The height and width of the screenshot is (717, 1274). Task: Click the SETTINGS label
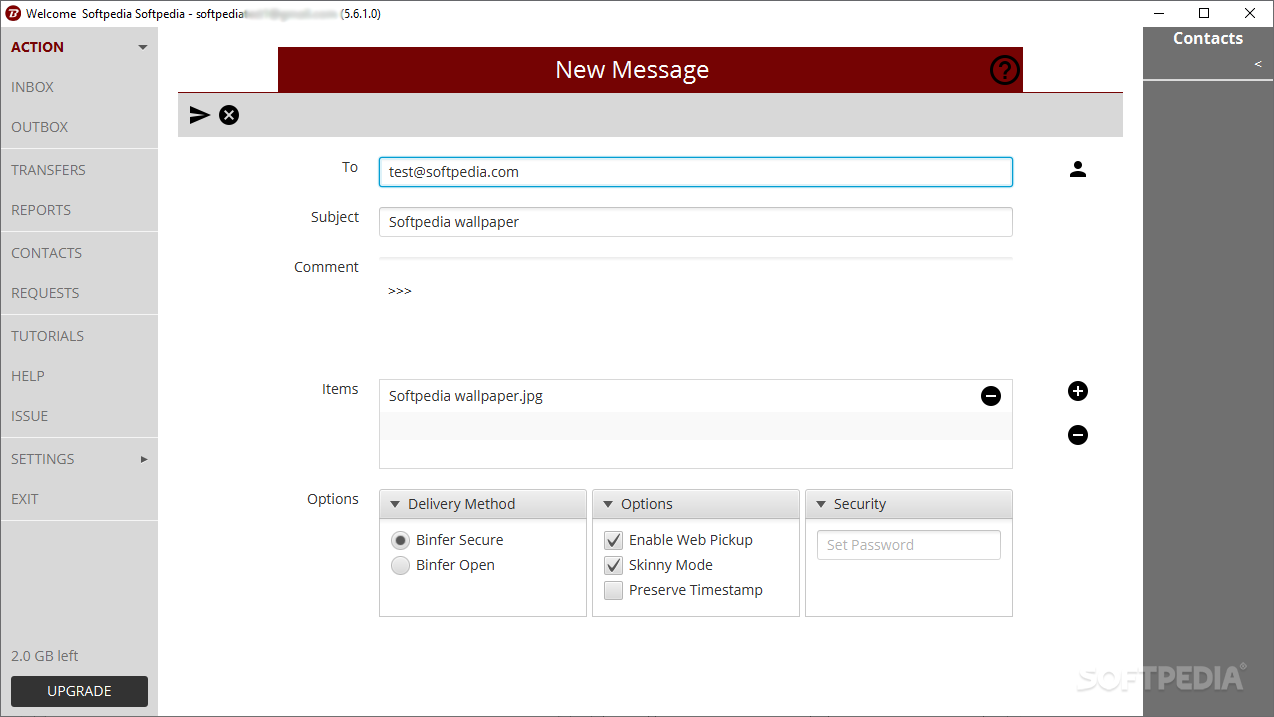[x=43, y=459]
